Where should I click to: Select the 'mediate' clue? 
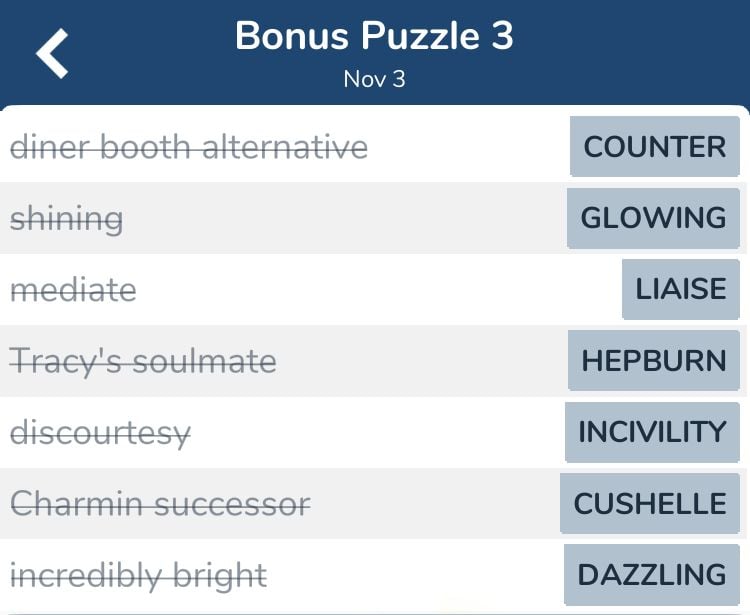click(73, 290)
